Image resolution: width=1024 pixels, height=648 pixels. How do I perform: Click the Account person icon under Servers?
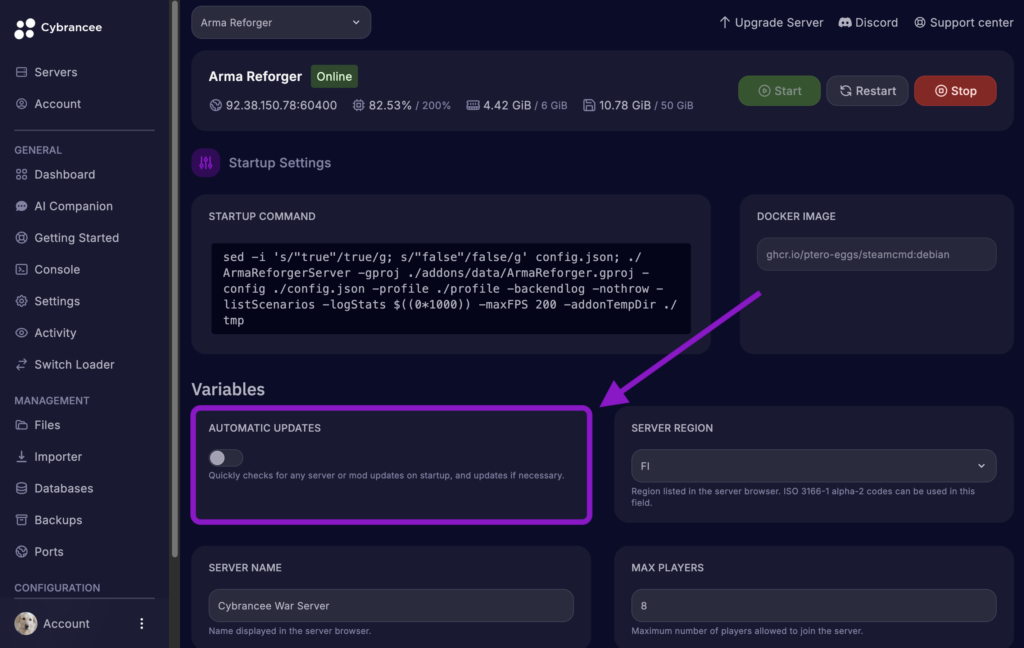pos(22,104)
